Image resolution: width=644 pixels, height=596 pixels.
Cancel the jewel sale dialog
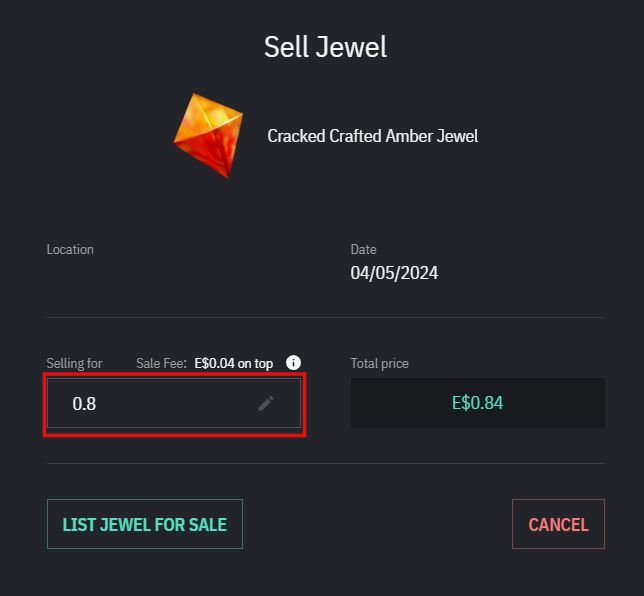[x=558, y=524]
